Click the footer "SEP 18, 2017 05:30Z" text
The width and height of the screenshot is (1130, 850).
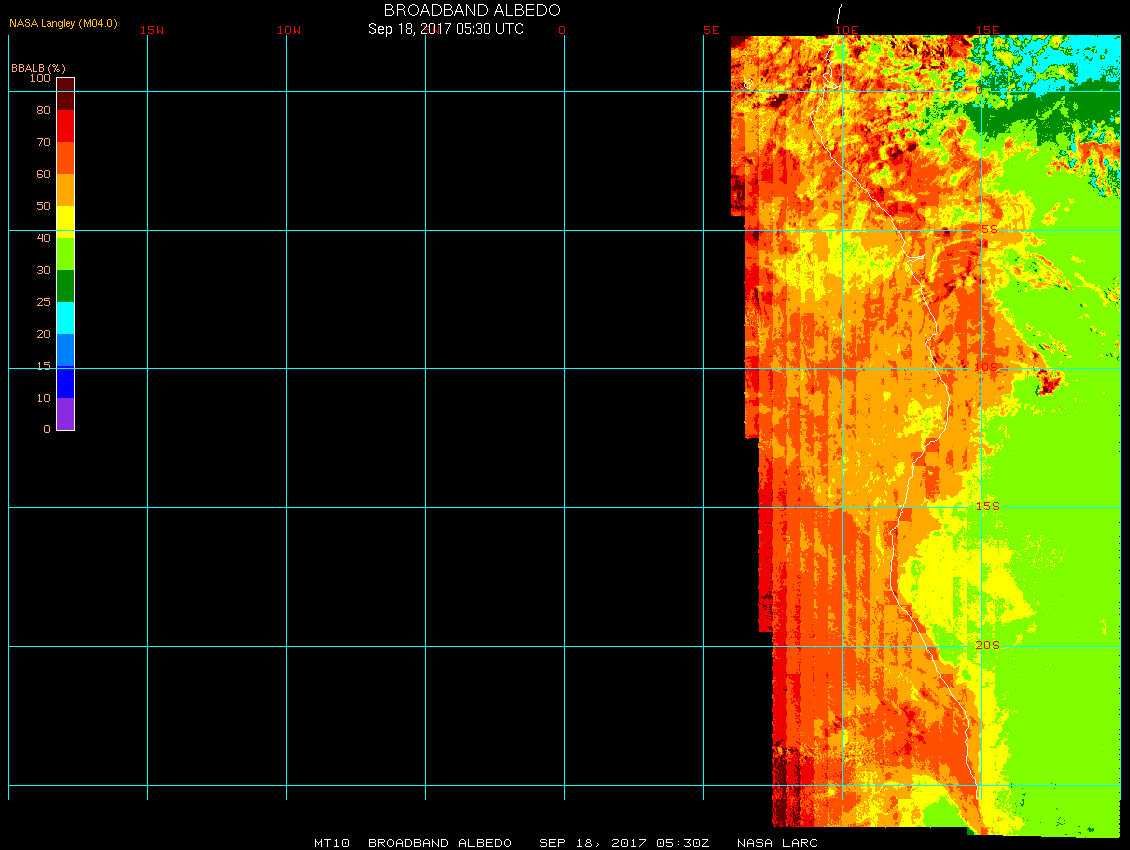click(625, 843)
